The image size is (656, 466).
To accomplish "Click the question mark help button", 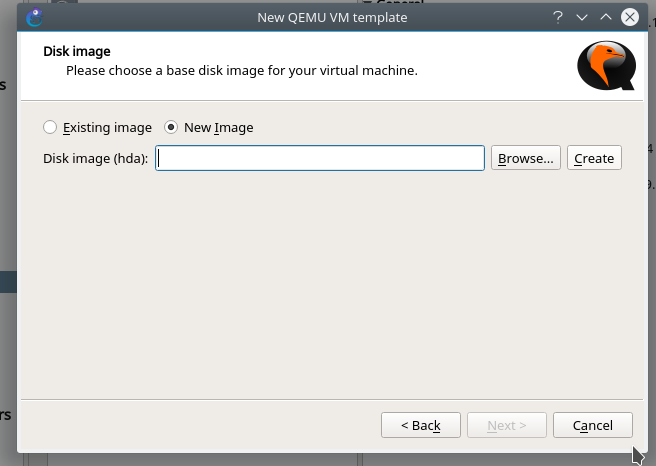I will [558, 17].
